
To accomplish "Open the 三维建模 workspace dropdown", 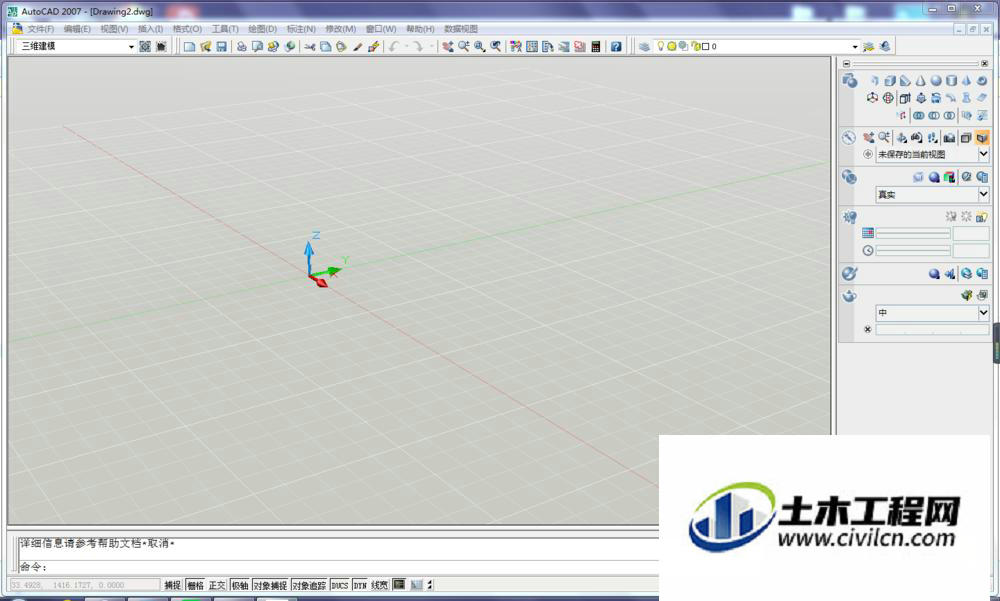I will pos(131,47).
